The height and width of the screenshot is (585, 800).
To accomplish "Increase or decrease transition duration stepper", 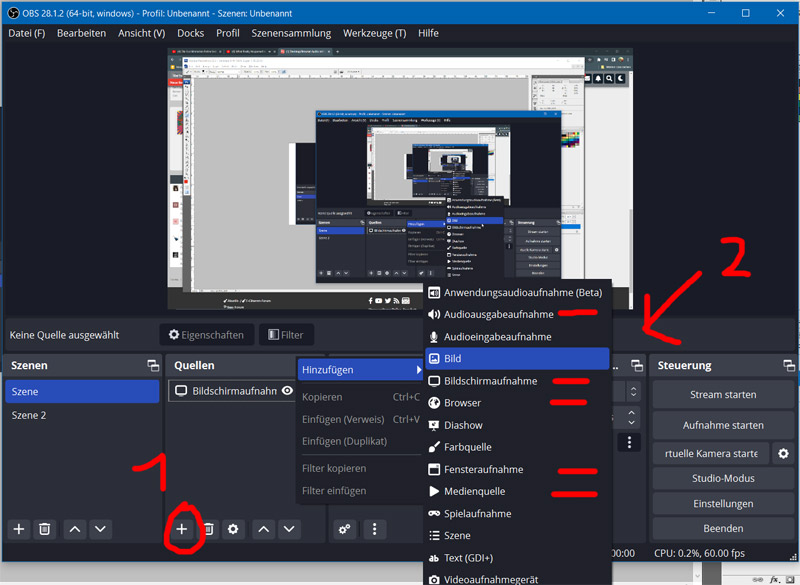I will tap(632, 417).
